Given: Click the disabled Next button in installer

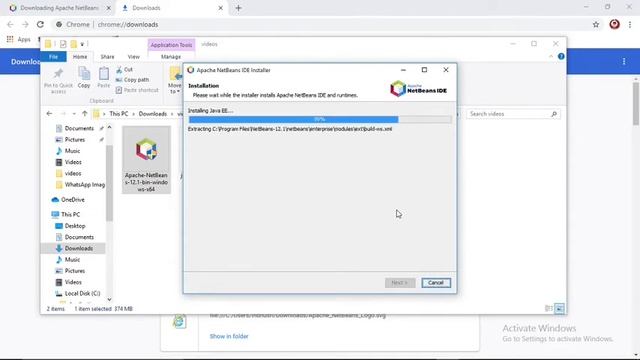Looking at the screenshot, I should point(400,282).
